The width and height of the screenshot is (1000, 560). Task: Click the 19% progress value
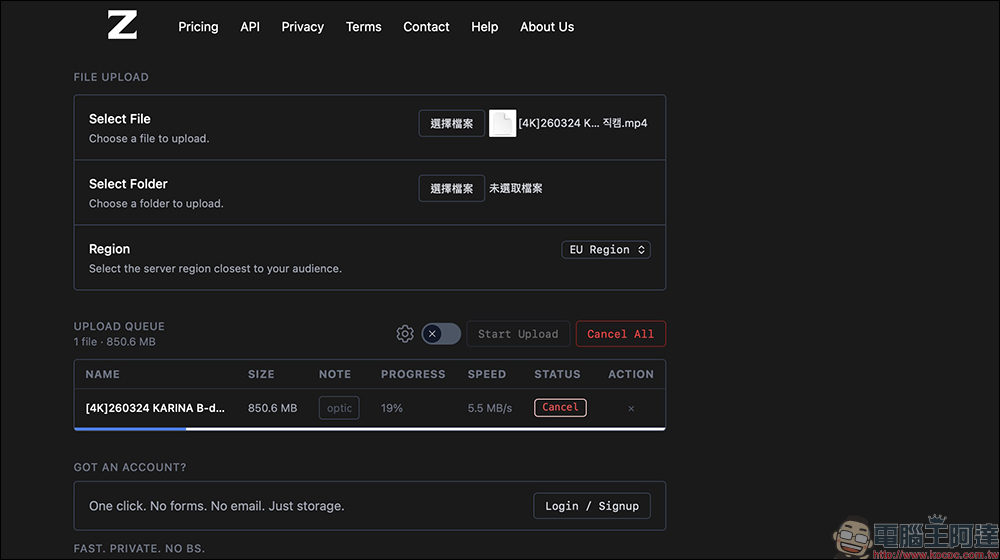392,408
